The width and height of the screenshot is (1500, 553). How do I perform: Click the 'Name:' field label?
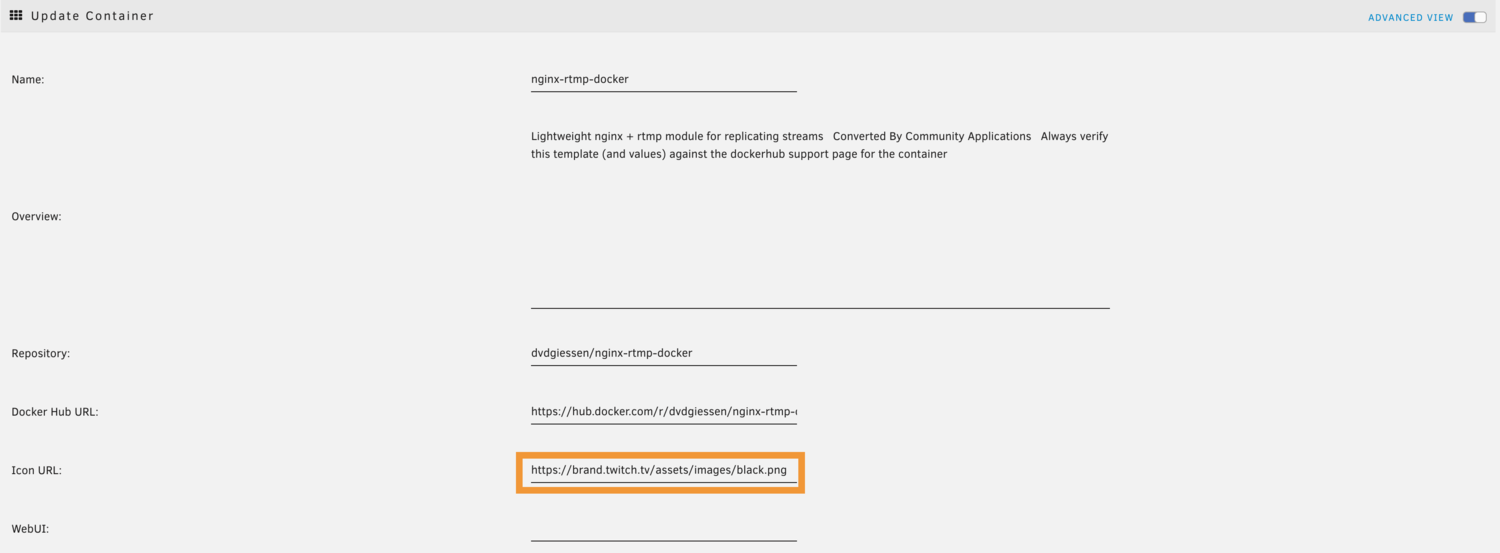(28, 80)
